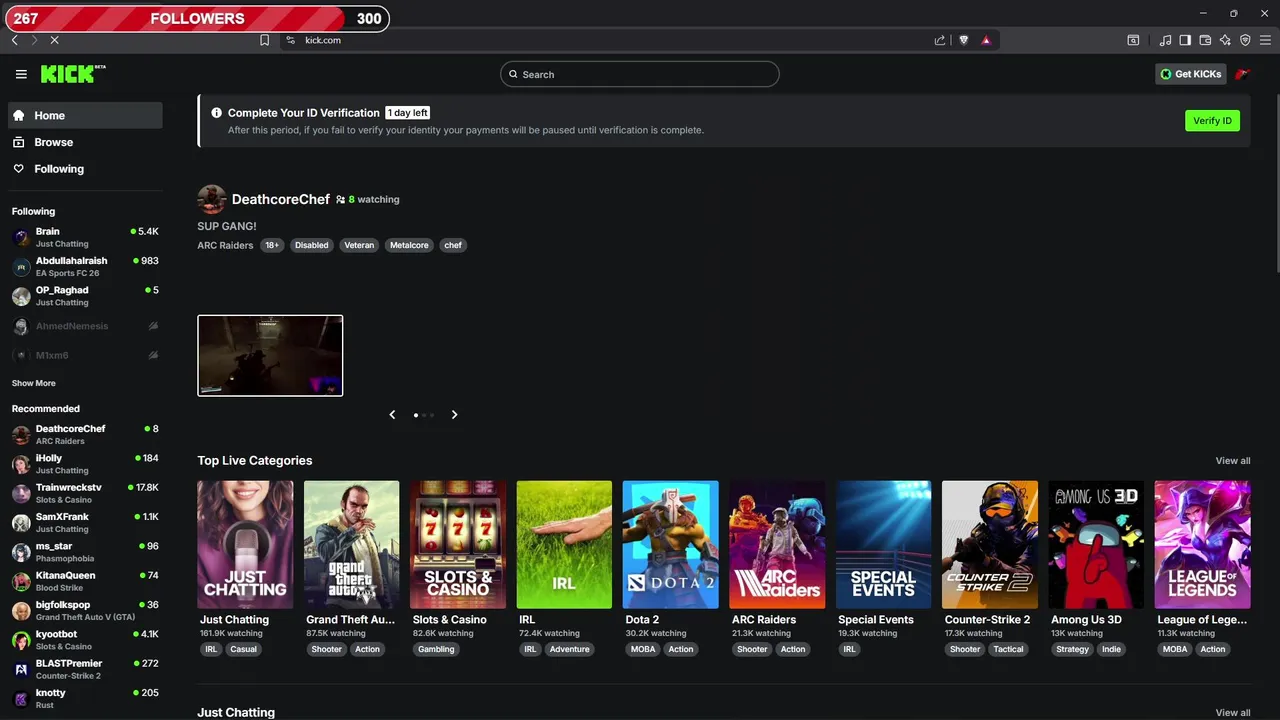This screenshot has height=720, width=1280.
Task: Click the Veteran tag on the featured stream
Action: pos(359,245)
